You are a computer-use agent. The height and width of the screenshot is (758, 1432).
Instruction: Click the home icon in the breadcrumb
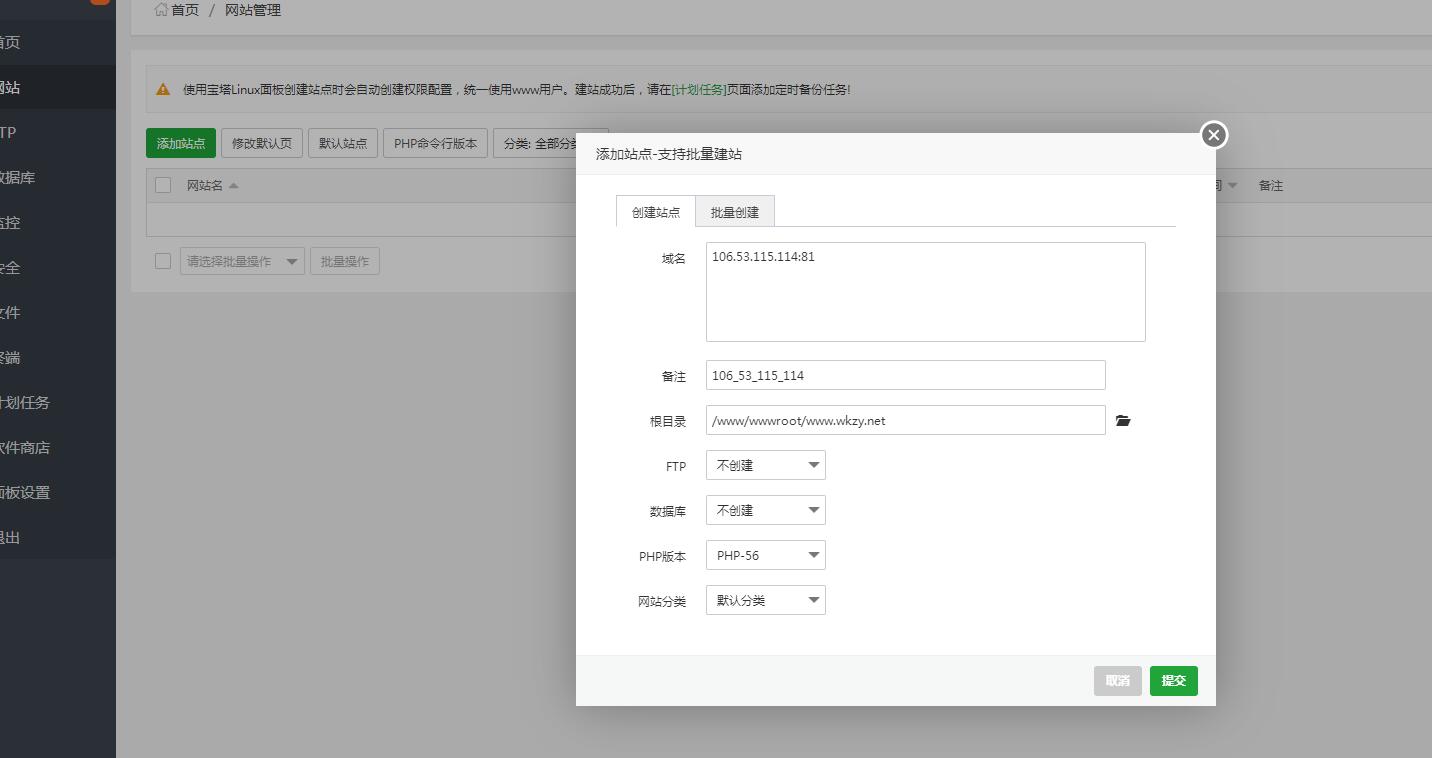click(161, 10)
